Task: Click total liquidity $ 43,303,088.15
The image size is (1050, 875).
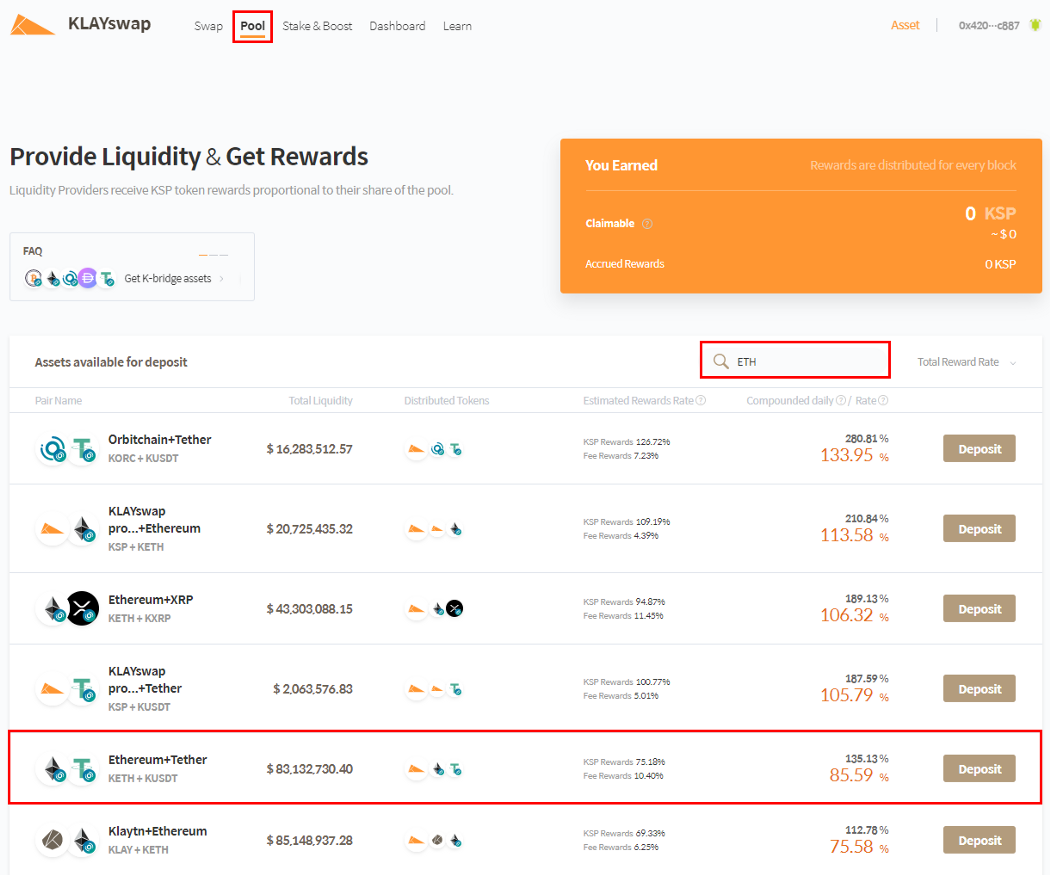Action: (x=309, y=609)
